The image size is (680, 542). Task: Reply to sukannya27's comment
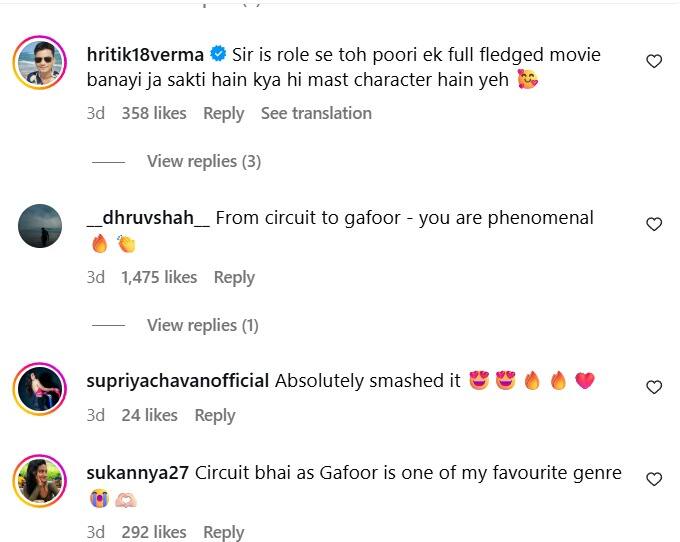[x=223, y=532]
